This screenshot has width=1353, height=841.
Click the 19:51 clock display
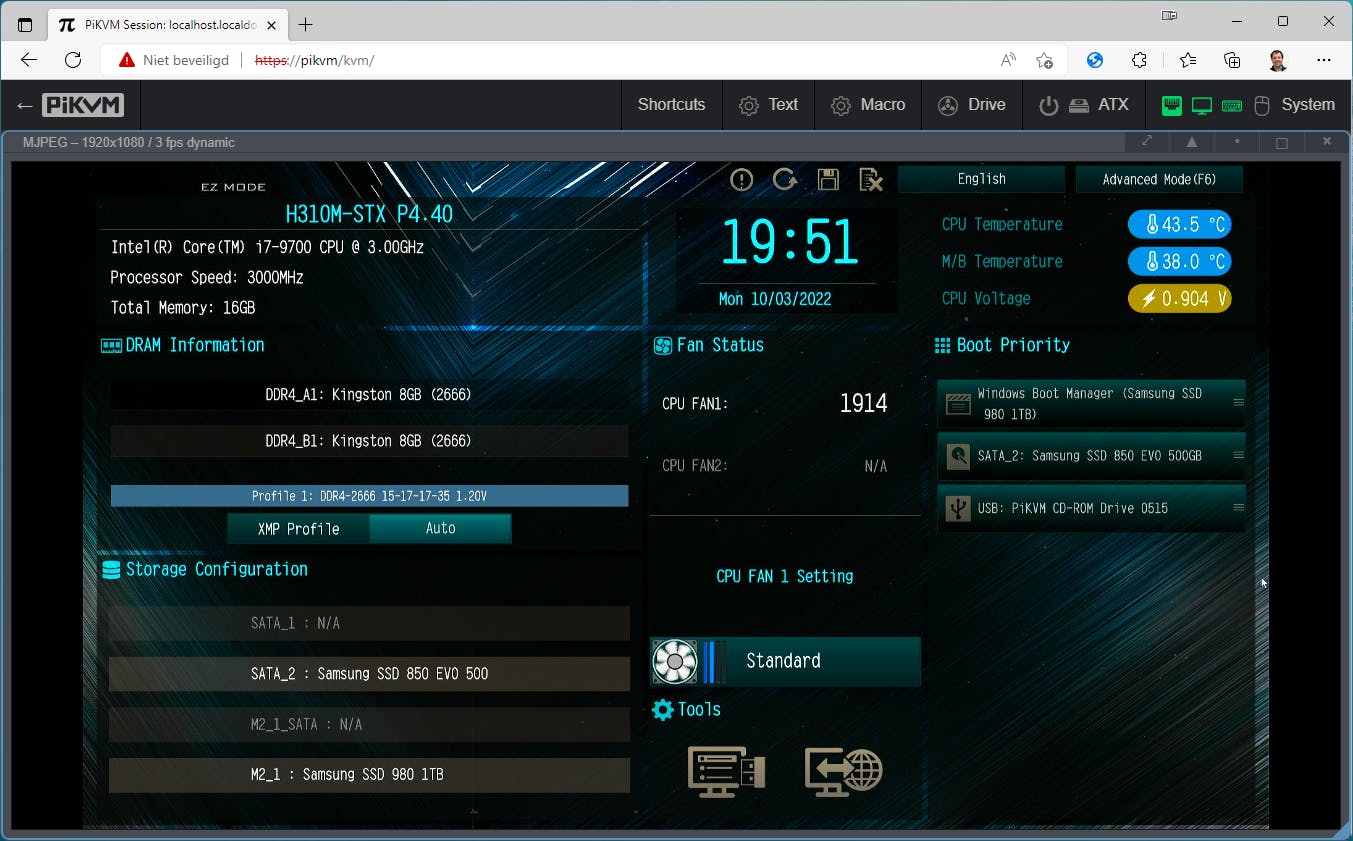coord(789,242)
